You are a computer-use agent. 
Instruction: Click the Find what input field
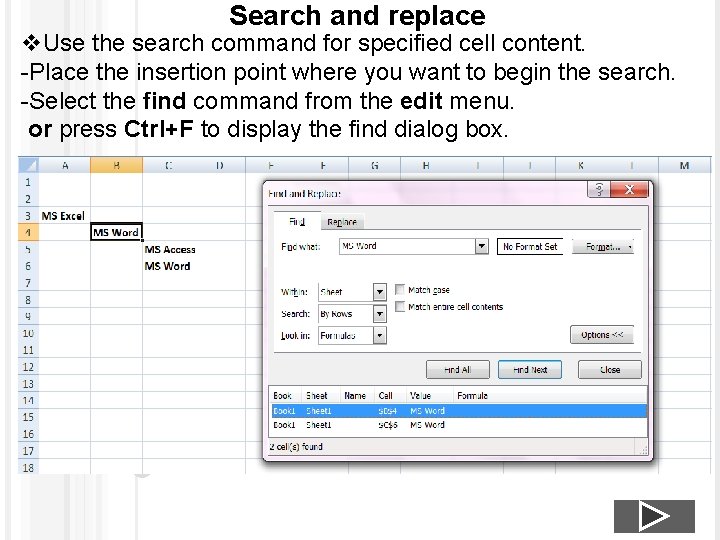point(408,246)
